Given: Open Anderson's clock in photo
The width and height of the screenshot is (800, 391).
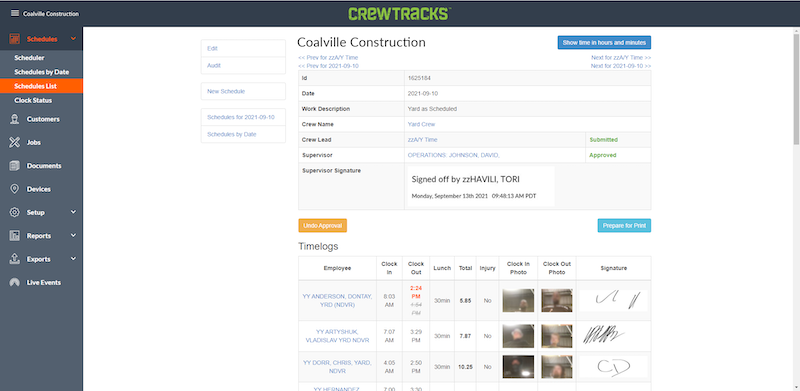Looking at the screenshot, I should (x=518, y=301).
